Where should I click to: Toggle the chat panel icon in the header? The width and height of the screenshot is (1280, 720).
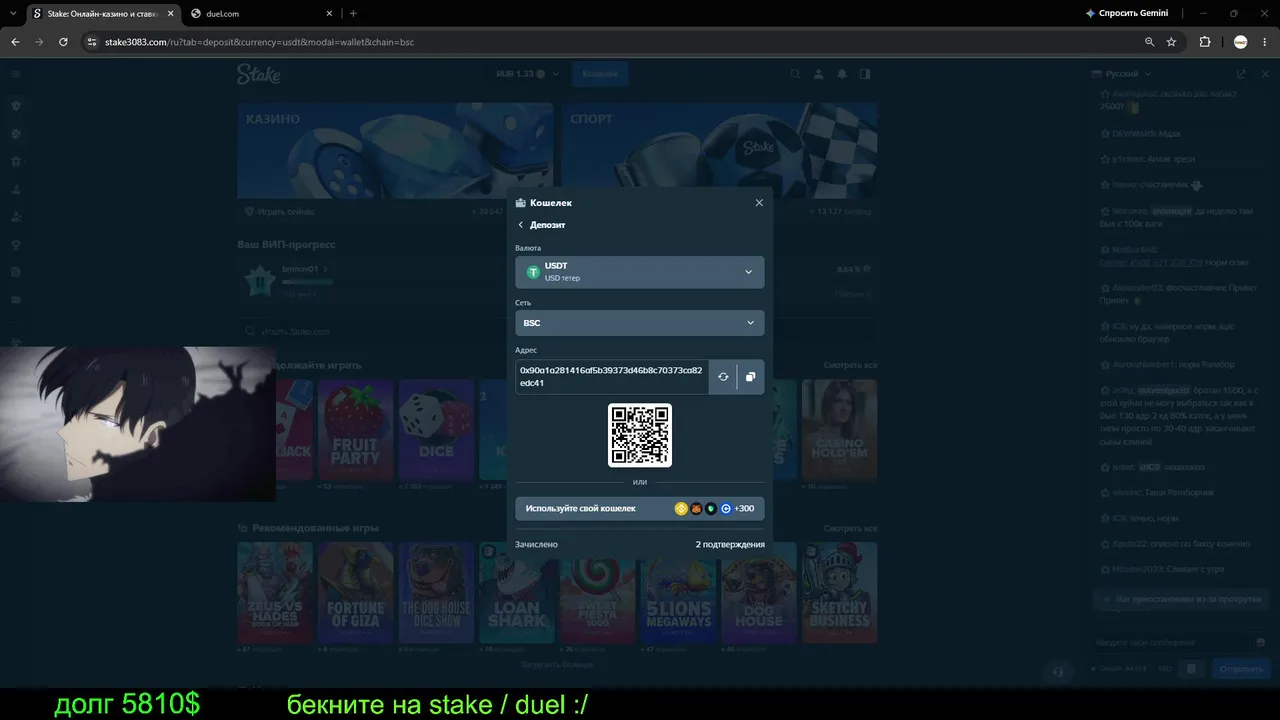click(865, 74)
